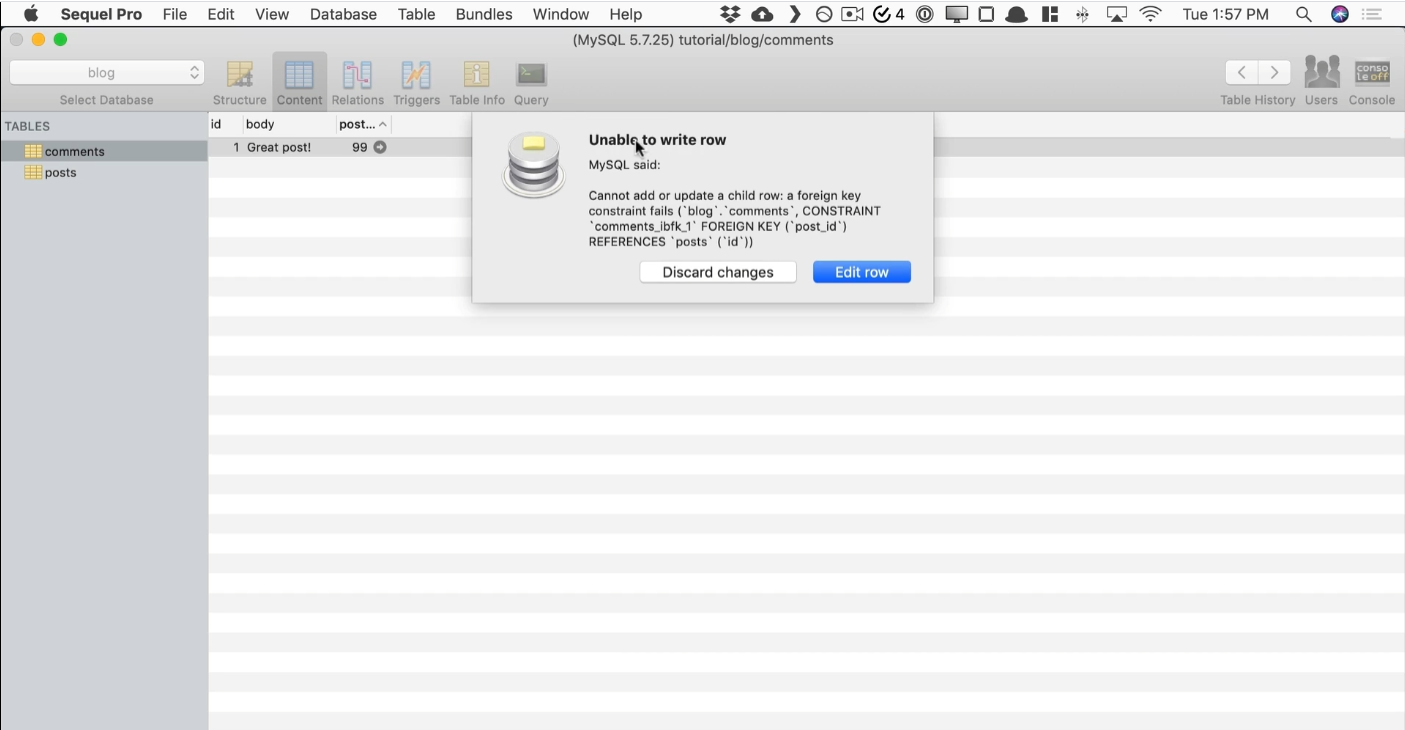Click the clock showing Tue 1:57 PM

(x=1225, y=14)
